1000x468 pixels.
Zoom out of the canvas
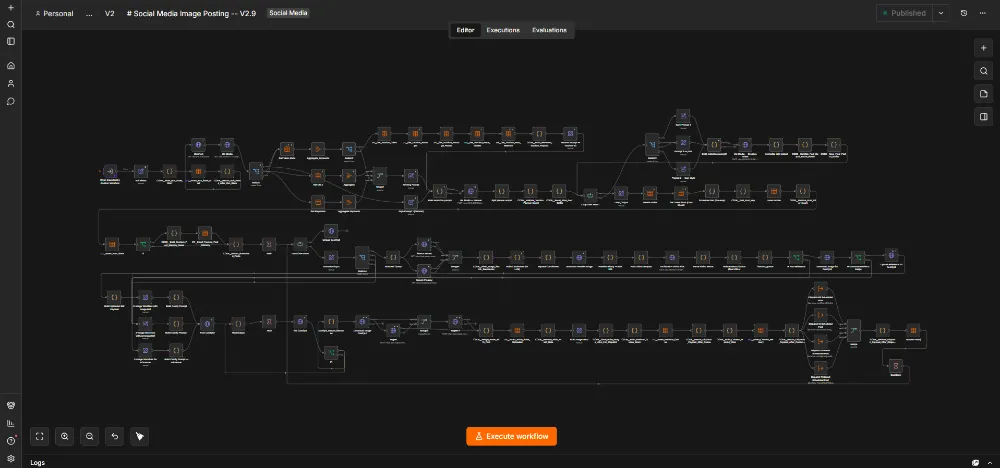point(90,436)
